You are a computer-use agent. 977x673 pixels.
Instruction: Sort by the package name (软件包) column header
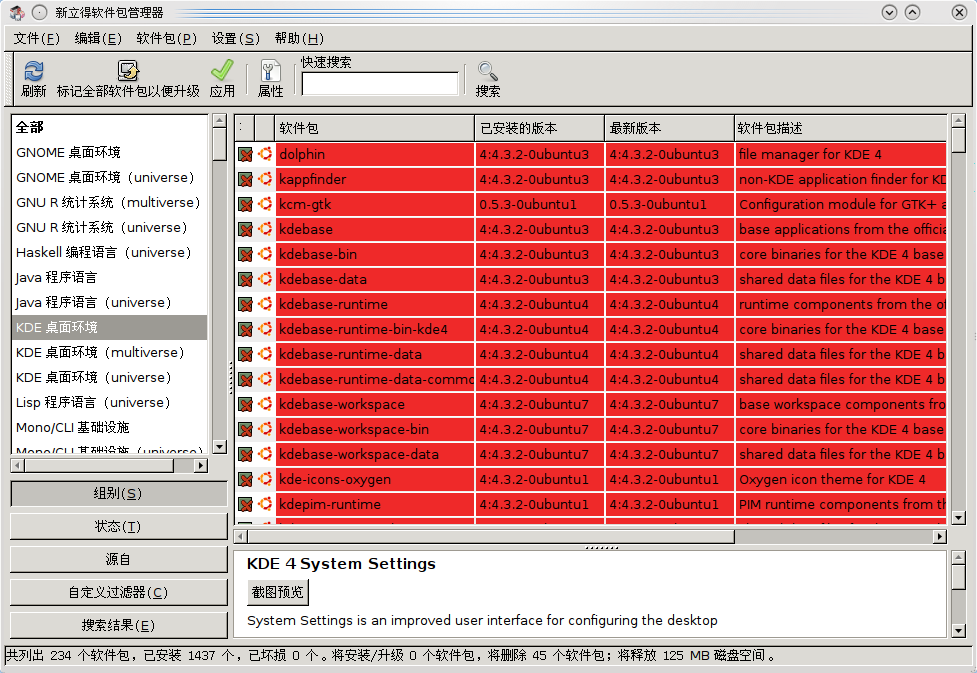[x=374, y=128]
